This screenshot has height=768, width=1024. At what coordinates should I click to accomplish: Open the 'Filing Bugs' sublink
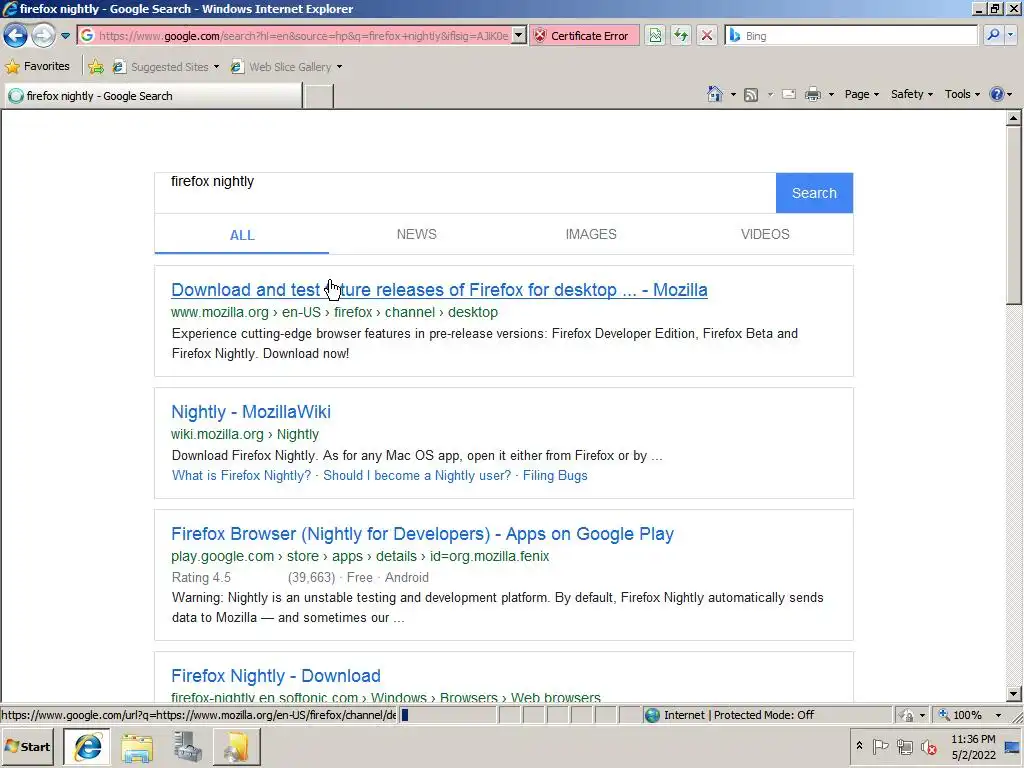click(555, 475)
